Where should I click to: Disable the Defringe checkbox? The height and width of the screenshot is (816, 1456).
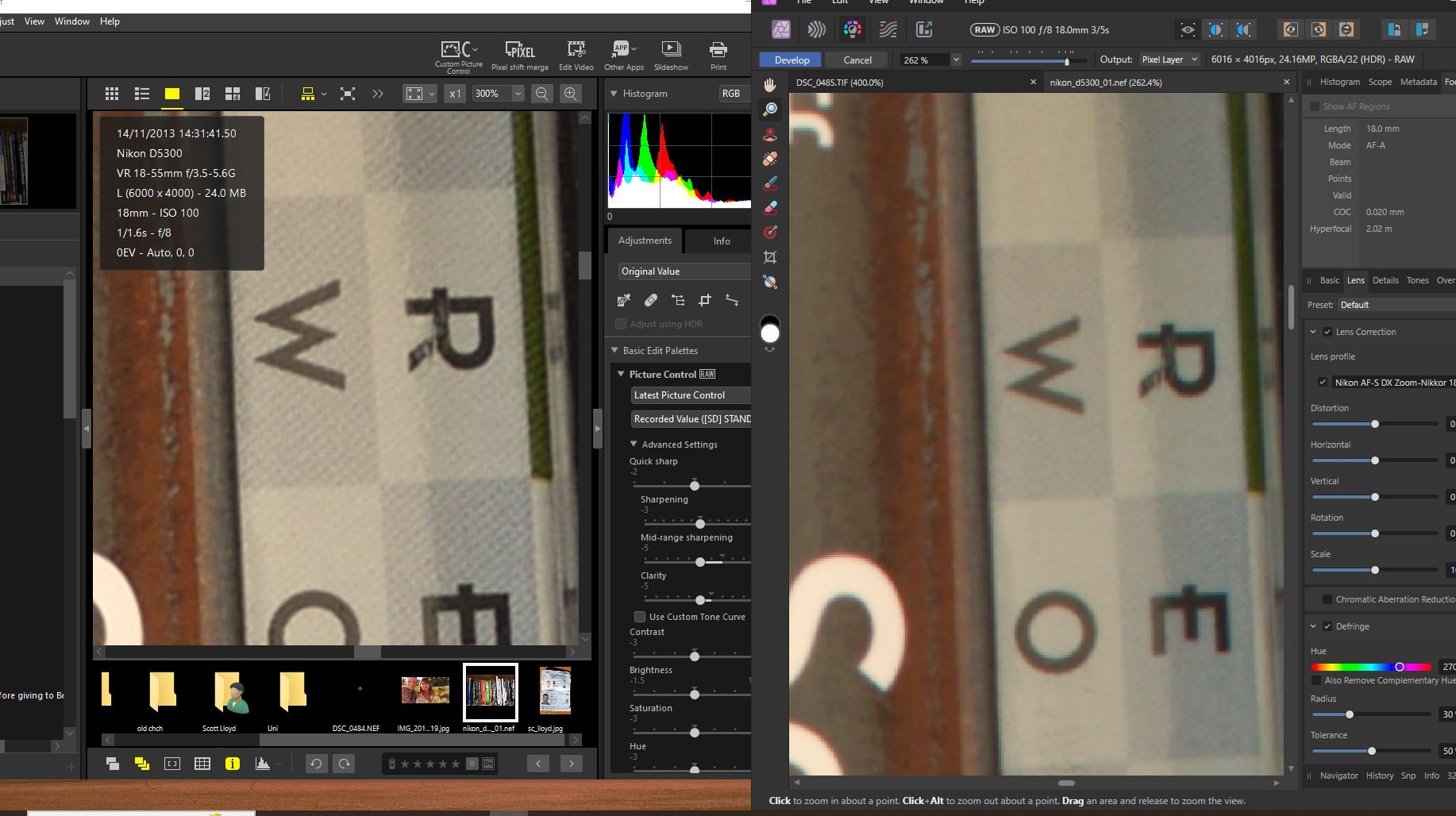[1327, 626]
